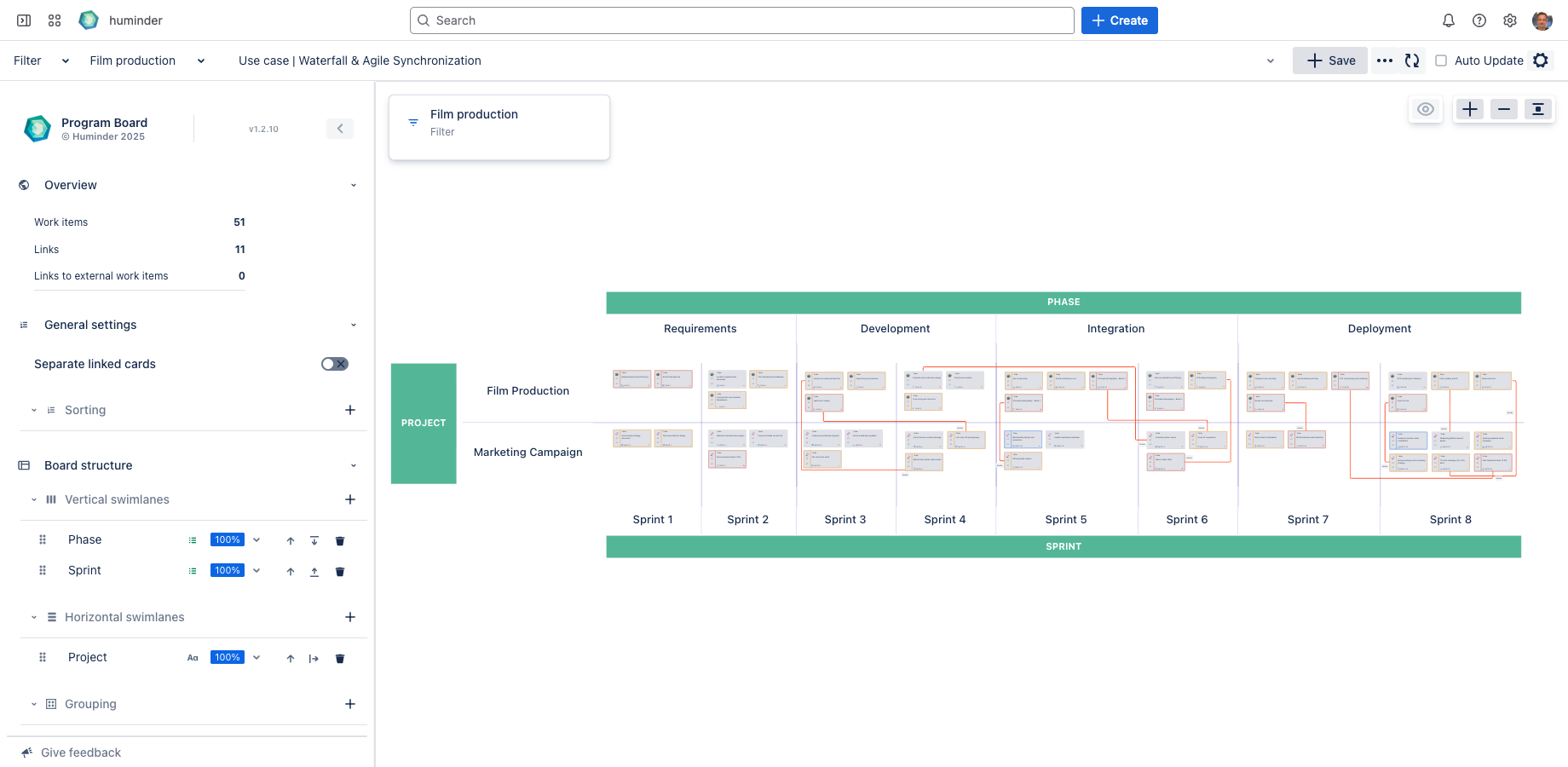Click the Create button

click(1119, 20)
